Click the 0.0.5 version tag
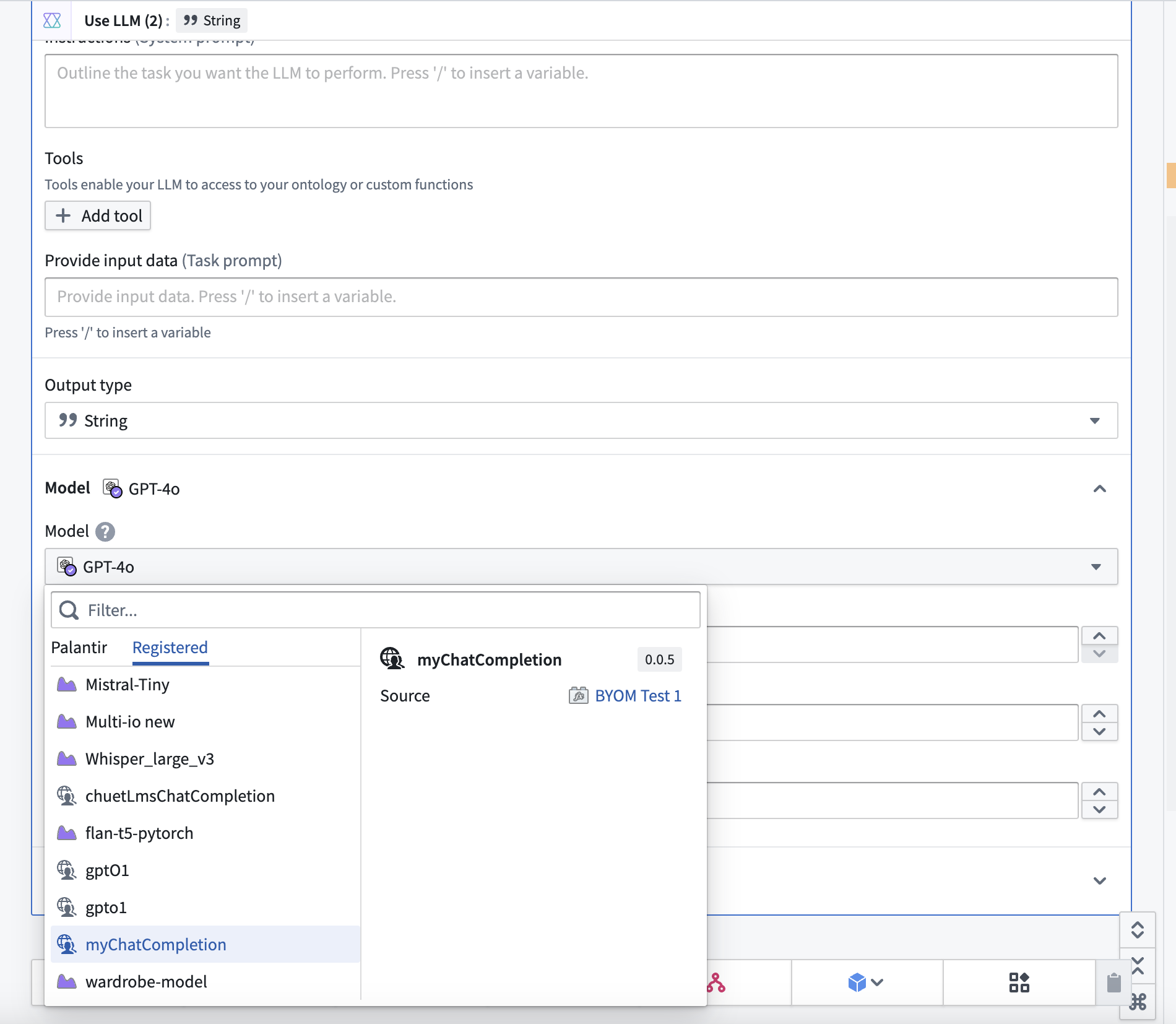 [x=660, y=659]
